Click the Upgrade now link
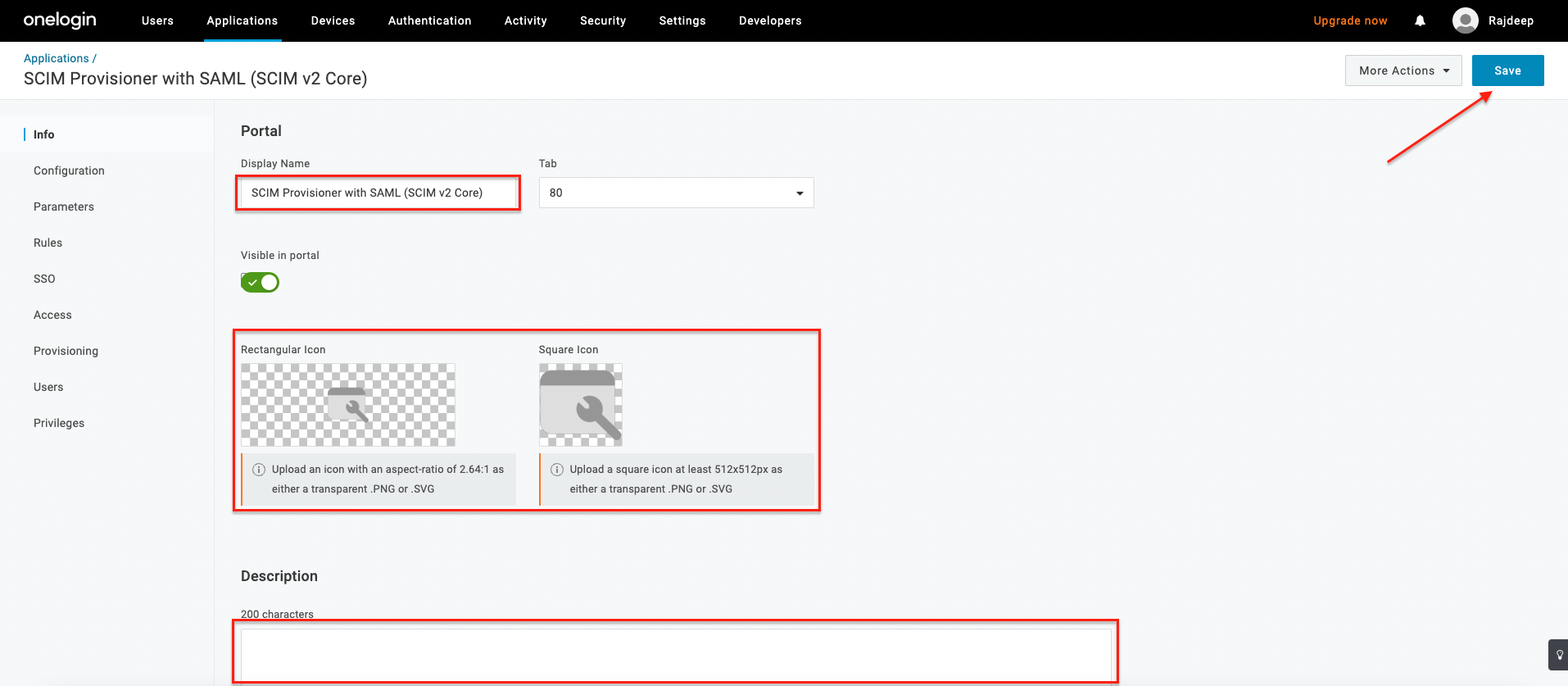Viewport: 1568px width, 686px height. click(x=1349, y=20)
